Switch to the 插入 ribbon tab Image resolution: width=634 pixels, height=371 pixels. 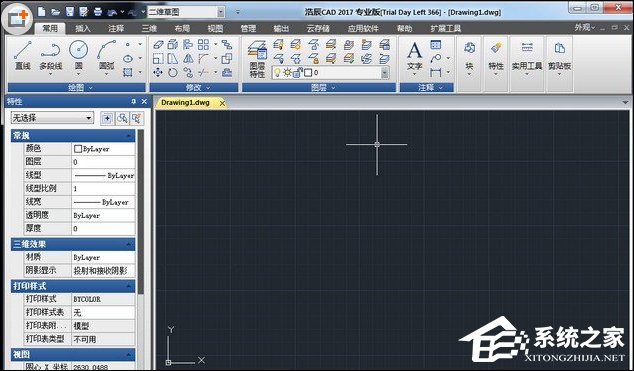83,28
